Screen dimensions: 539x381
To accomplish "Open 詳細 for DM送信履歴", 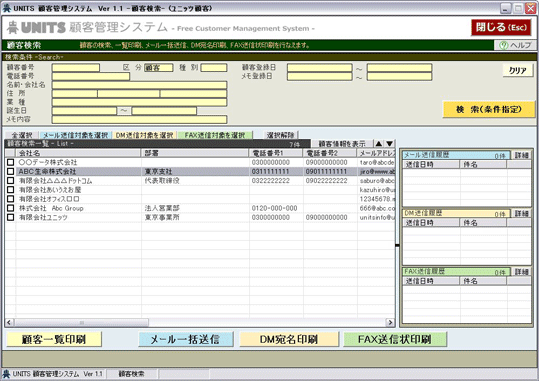I will click(x=521, y=214).
